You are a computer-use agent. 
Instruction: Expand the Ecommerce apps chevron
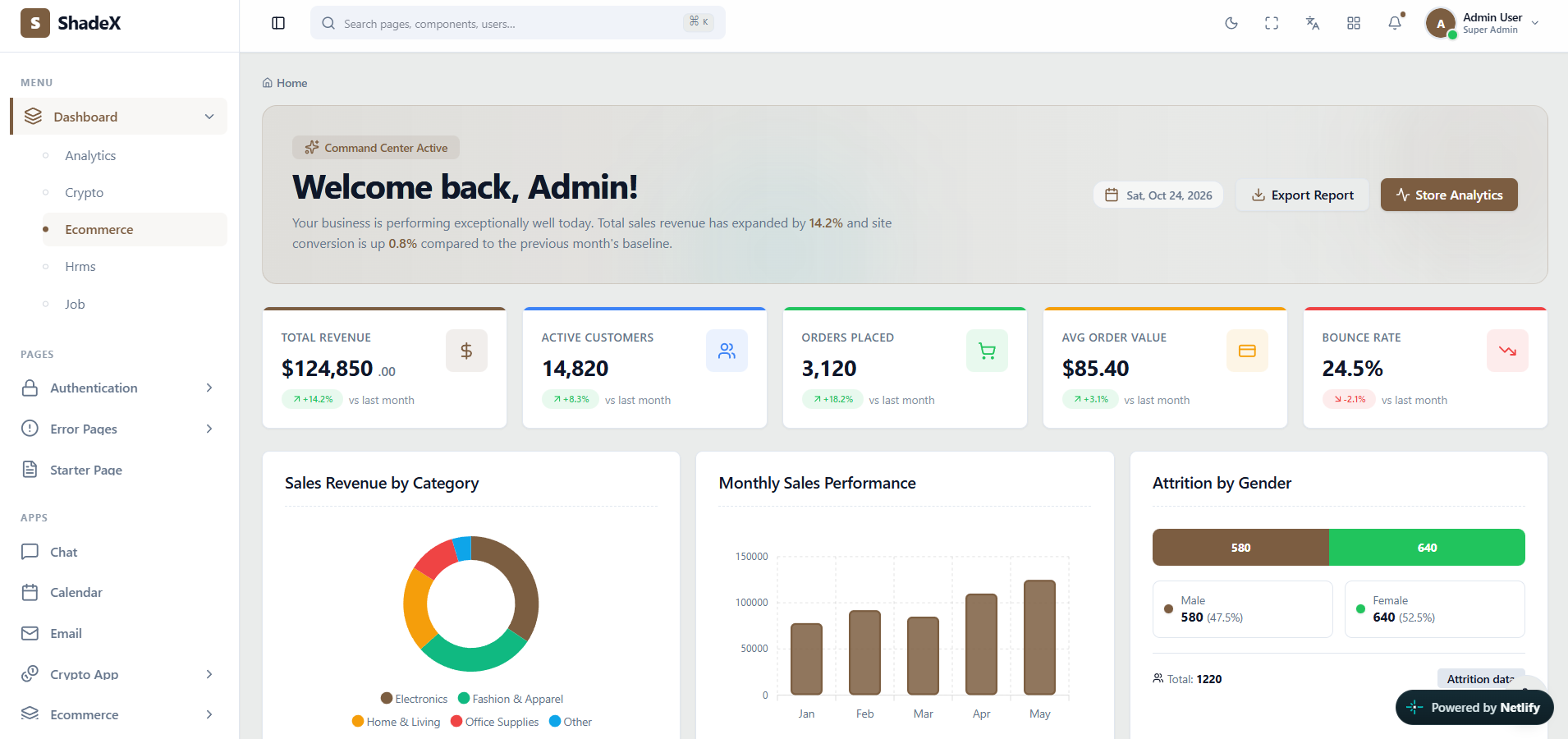(209, 714)
